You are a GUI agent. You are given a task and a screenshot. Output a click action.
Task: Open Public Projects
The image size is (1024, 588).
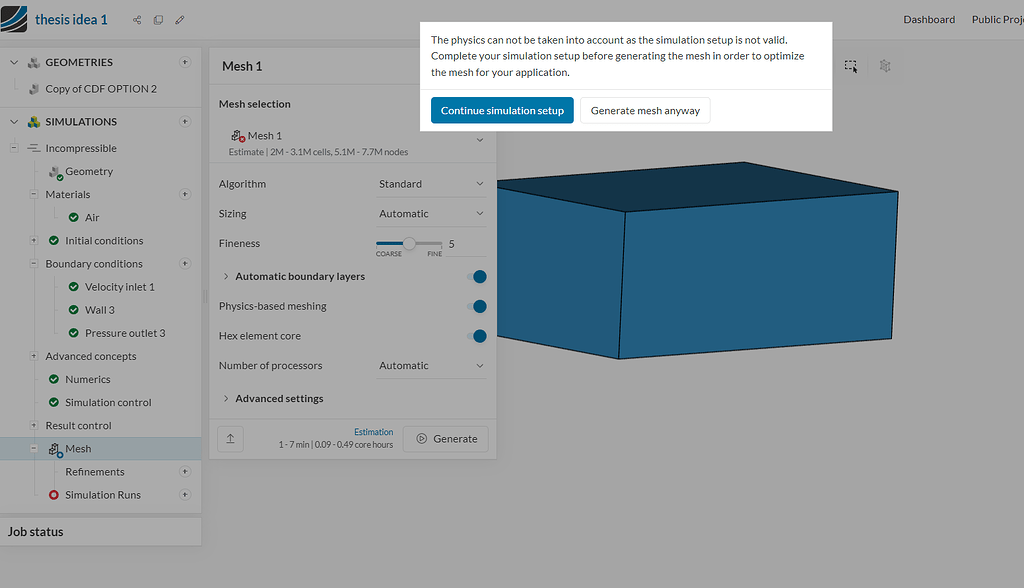[1000, 18]
